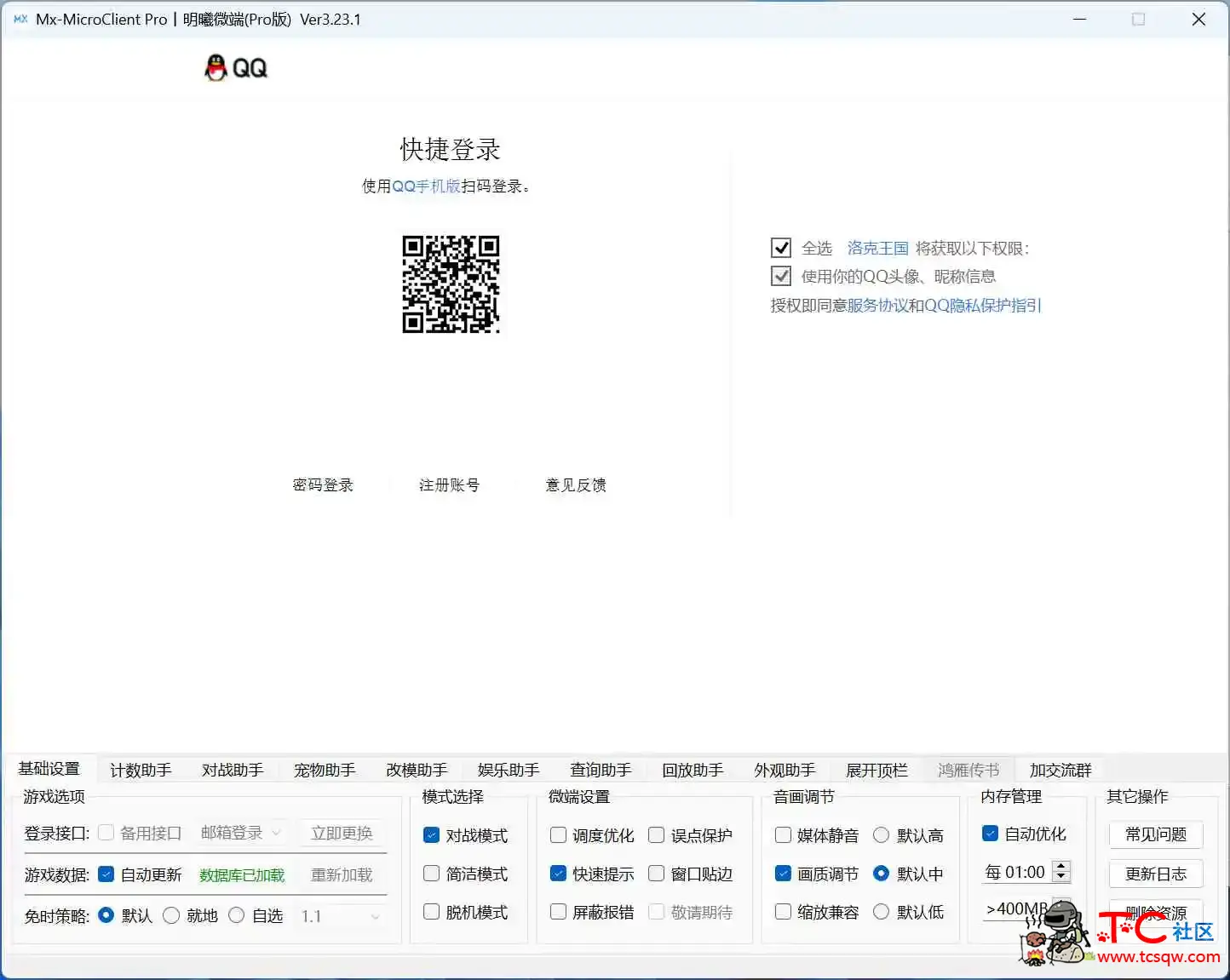Open the 邮箱登录 dropdown

click(241, 833)
